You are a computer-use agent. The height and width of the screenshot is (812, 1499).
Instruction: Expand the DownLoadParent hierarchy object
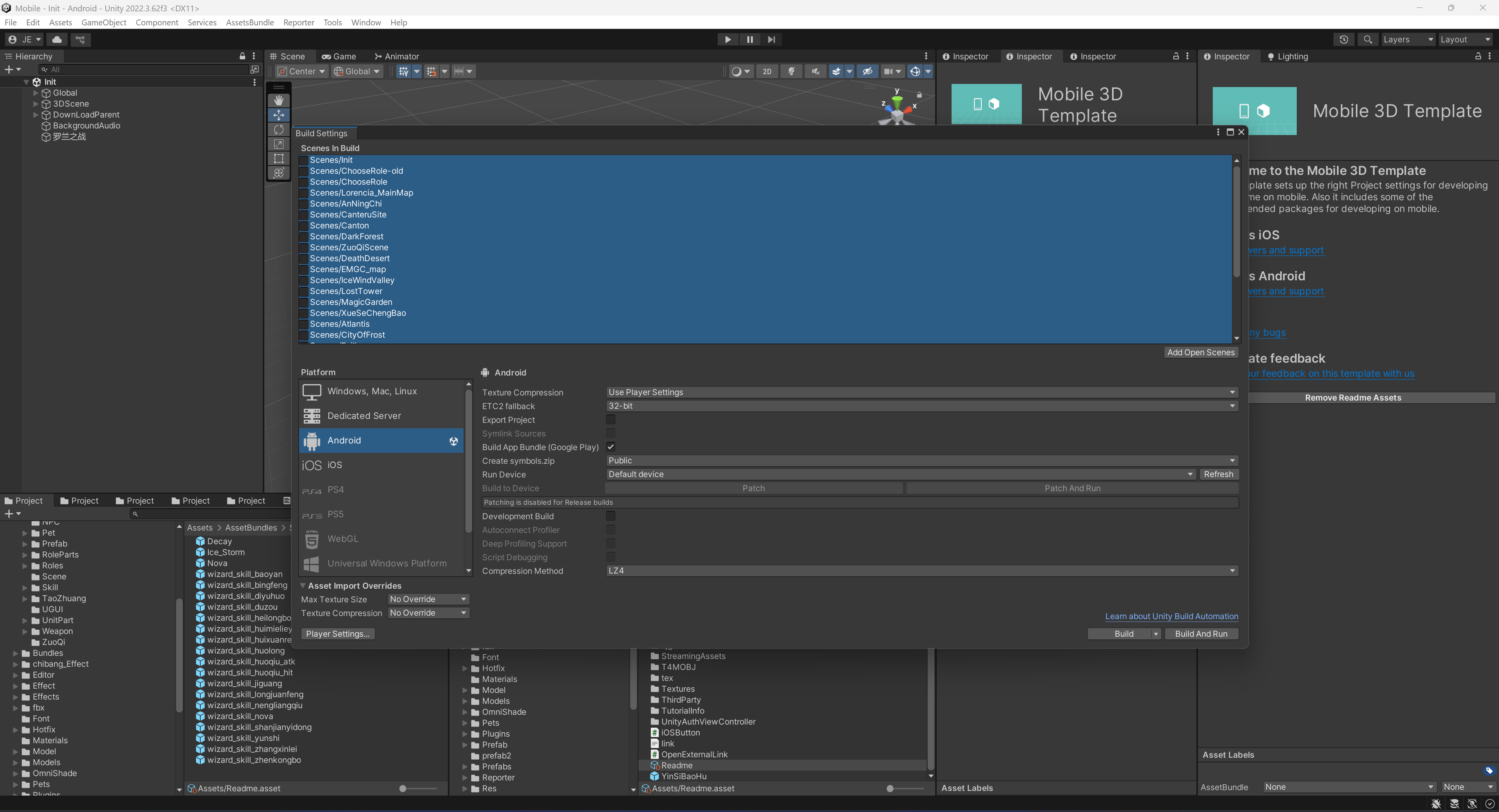click(36, 115)
